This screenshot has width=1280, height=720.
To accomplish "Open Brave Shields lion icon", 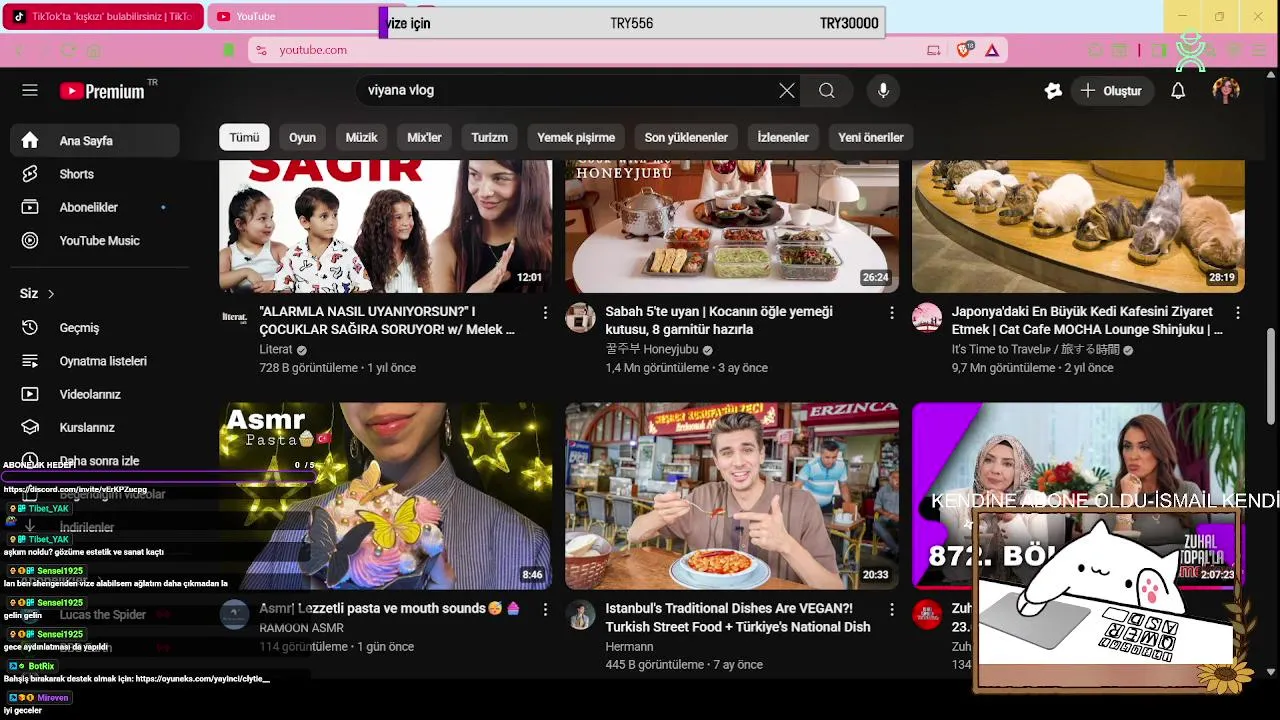I will (x=964, y=50).
